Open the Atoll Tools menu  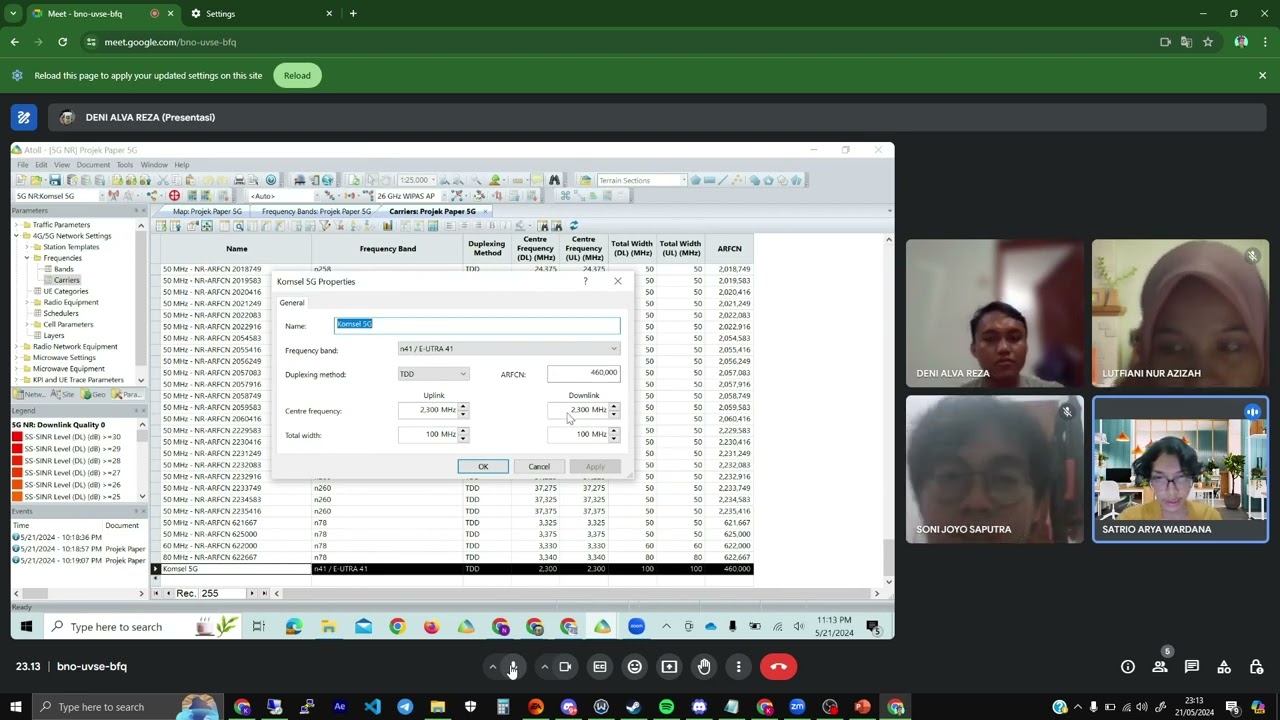pos(124,165)
